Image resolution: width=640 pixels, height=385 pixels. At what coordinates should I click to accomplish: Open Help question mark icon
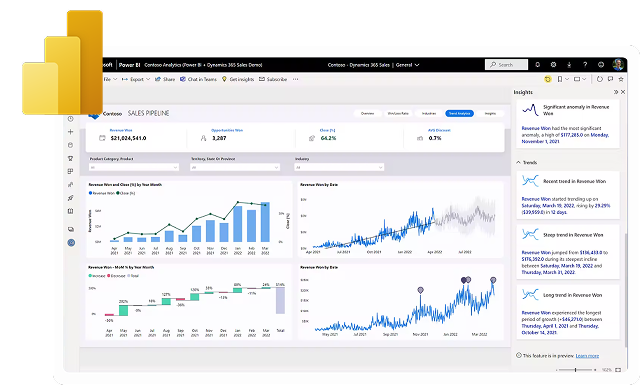[x=585, y=65]
